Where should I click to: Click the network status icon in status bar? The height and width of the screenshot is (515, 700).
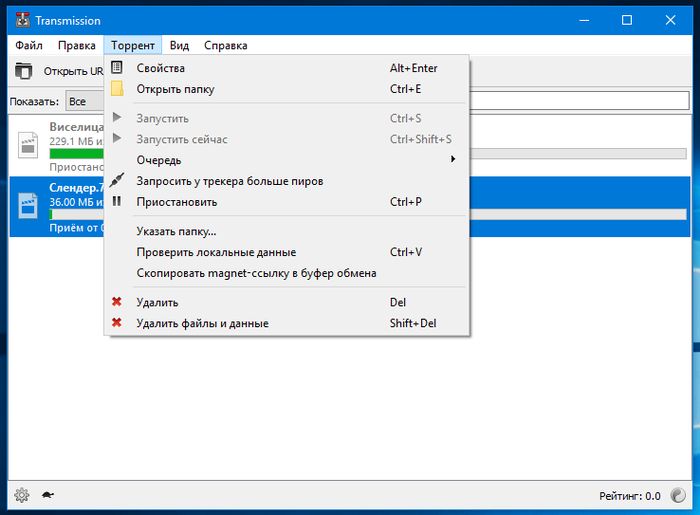[x=678, y=495]
